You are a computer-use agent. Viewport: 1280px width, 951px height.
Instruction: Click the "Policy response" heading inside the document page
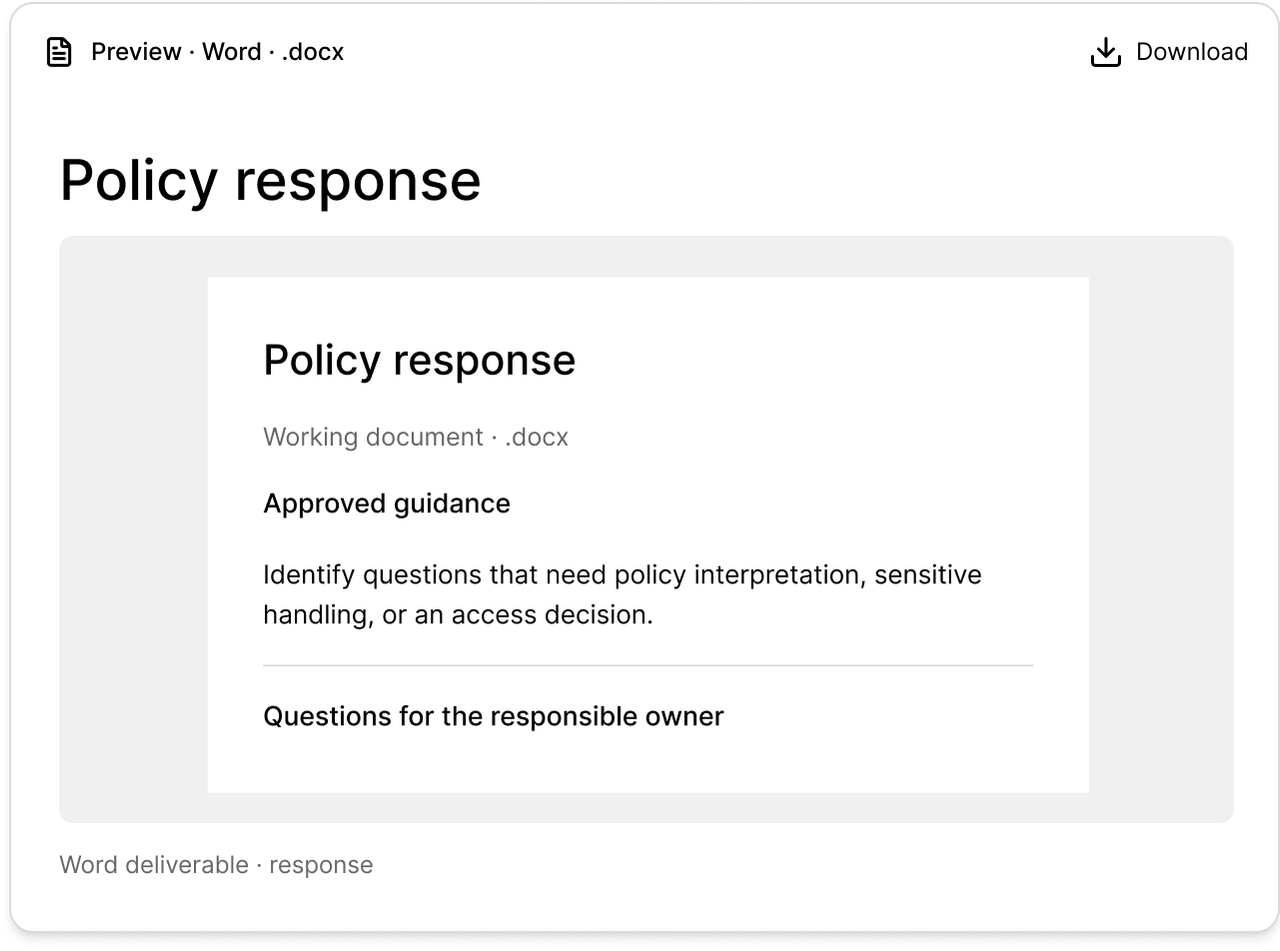(419, 360)
